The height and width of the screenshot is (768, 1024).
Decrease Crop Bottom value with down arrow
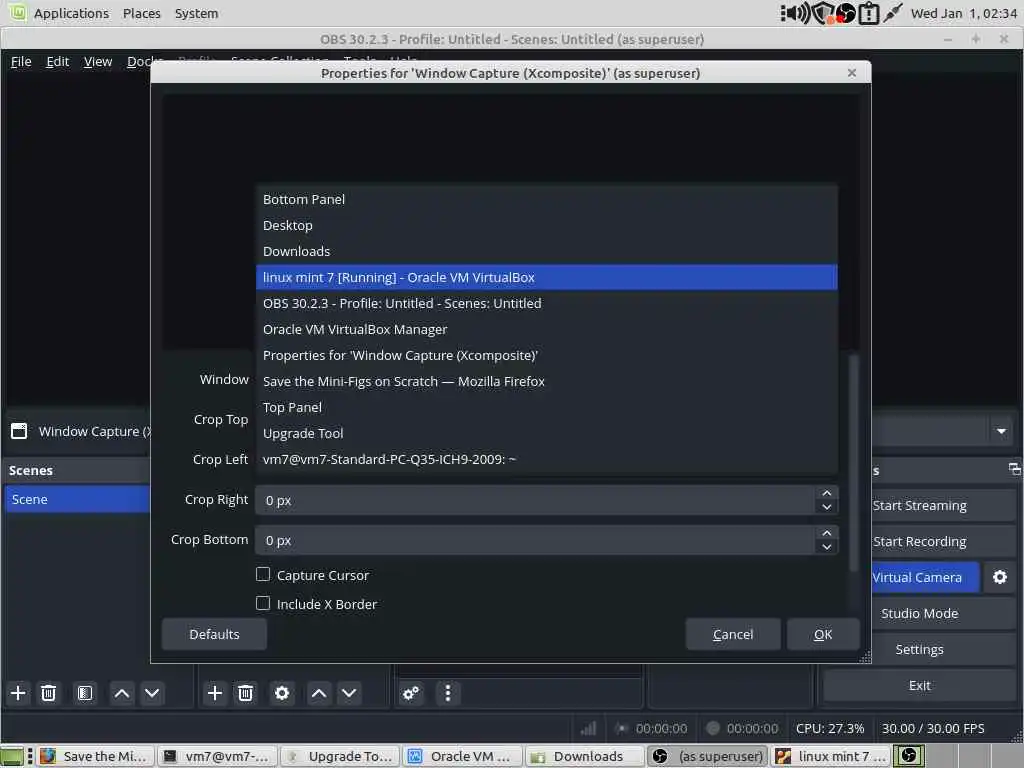click(827, 547)
